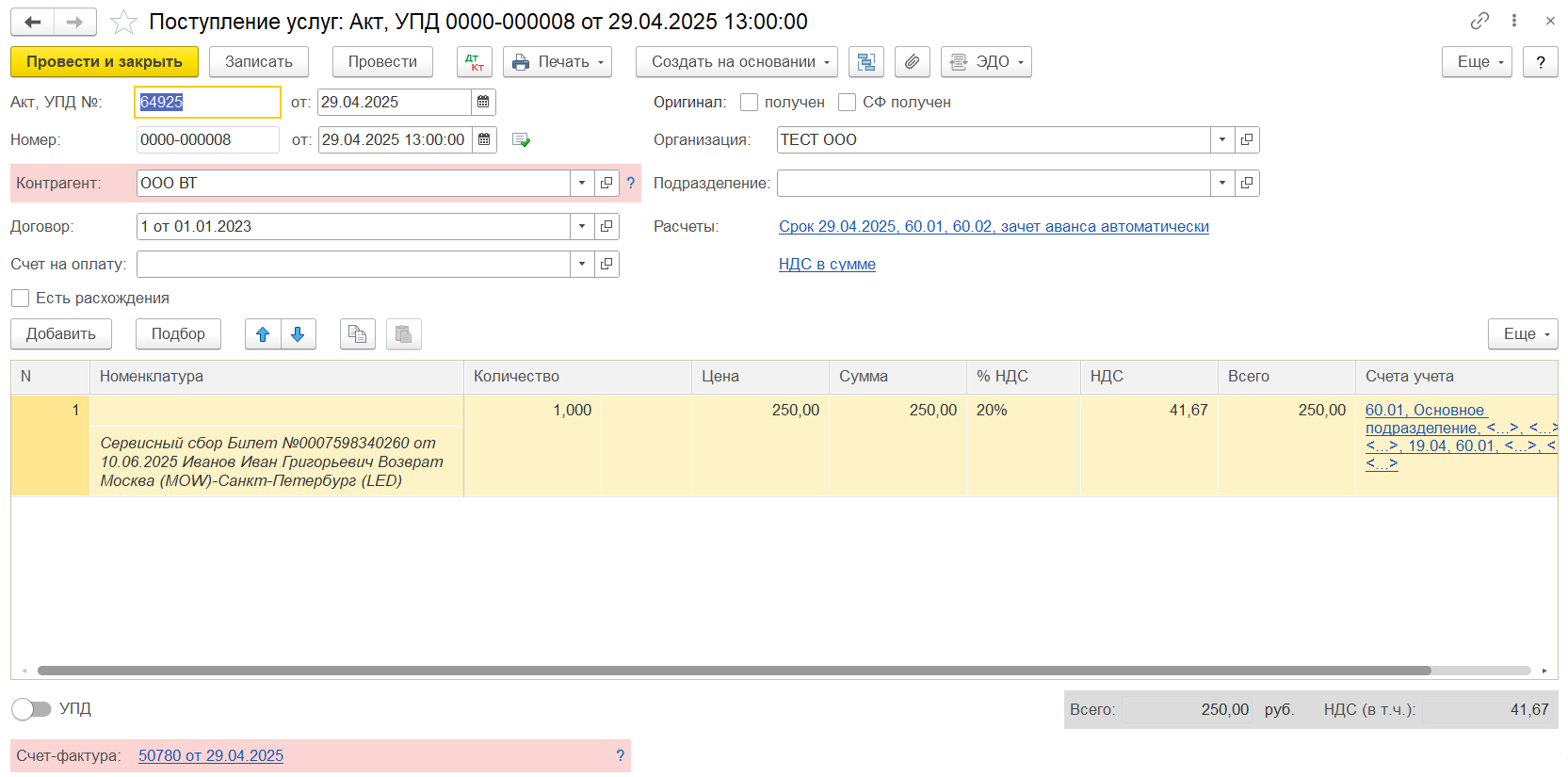
Task: Open the НДС в сумме link
Action: [827, 265]
